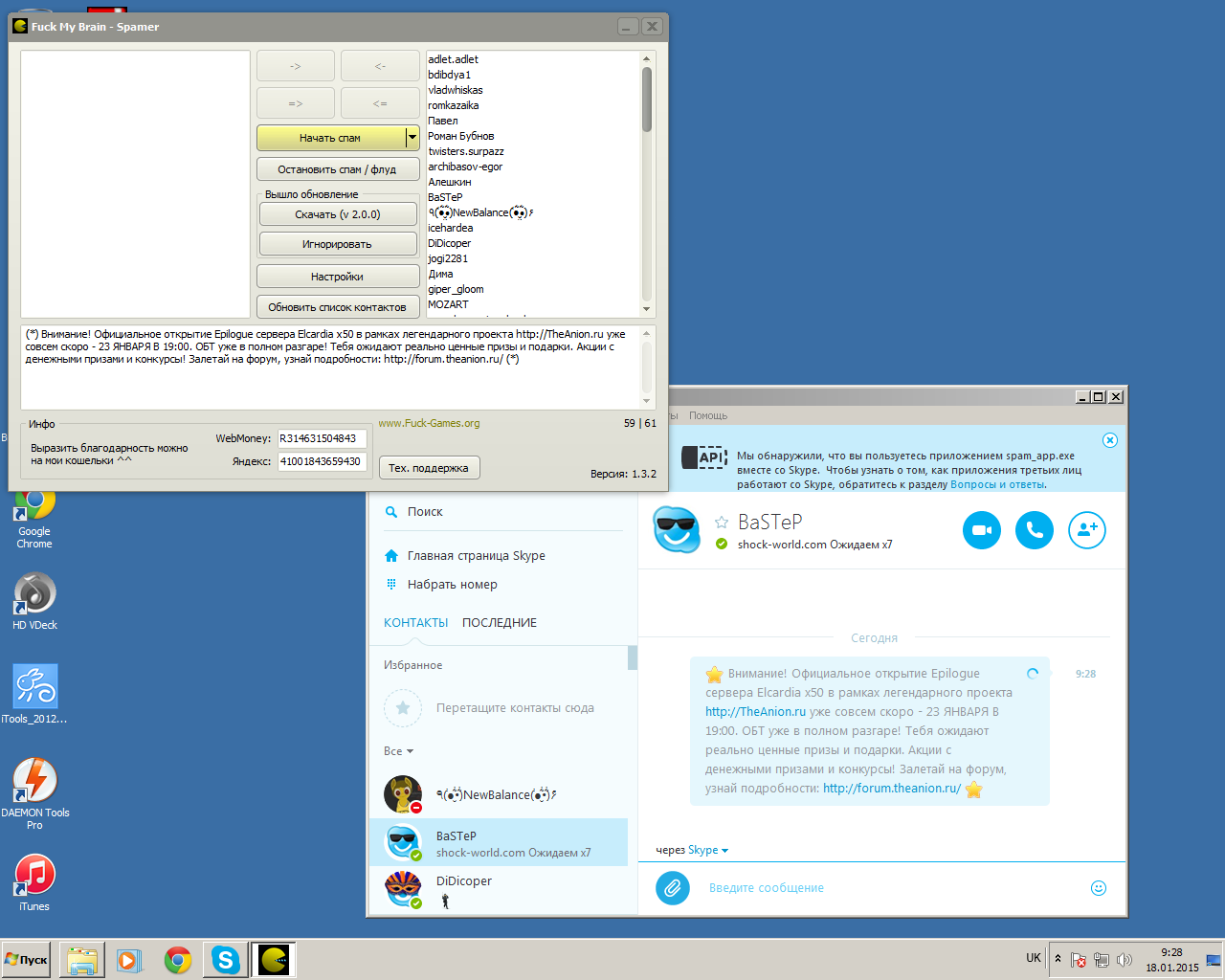The image size is (1225, 980).
Task: Add BaSTeP to favorites with the star
Action: coord(722,523)
